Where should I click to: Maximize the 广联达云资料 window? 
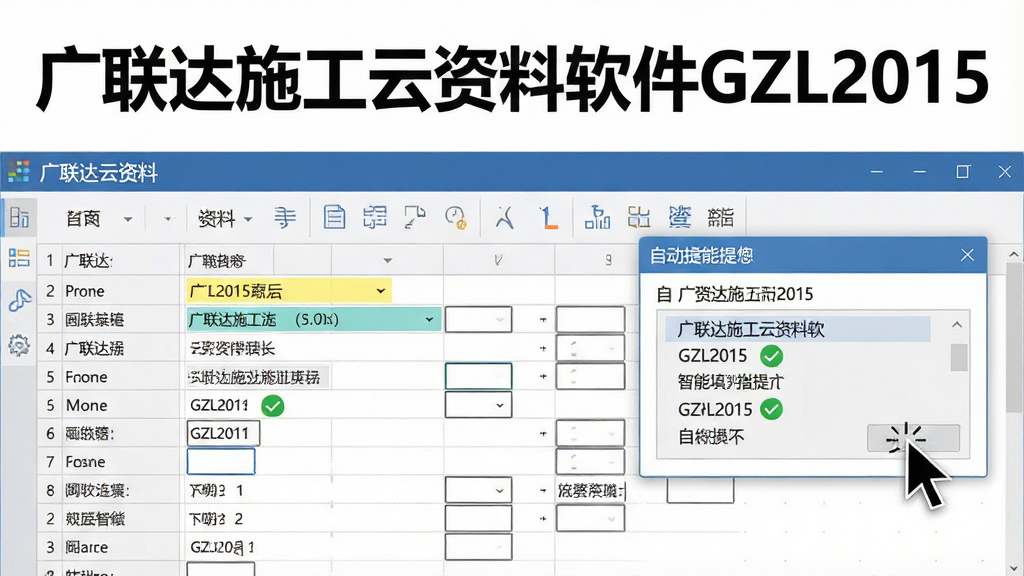[963, 172]
